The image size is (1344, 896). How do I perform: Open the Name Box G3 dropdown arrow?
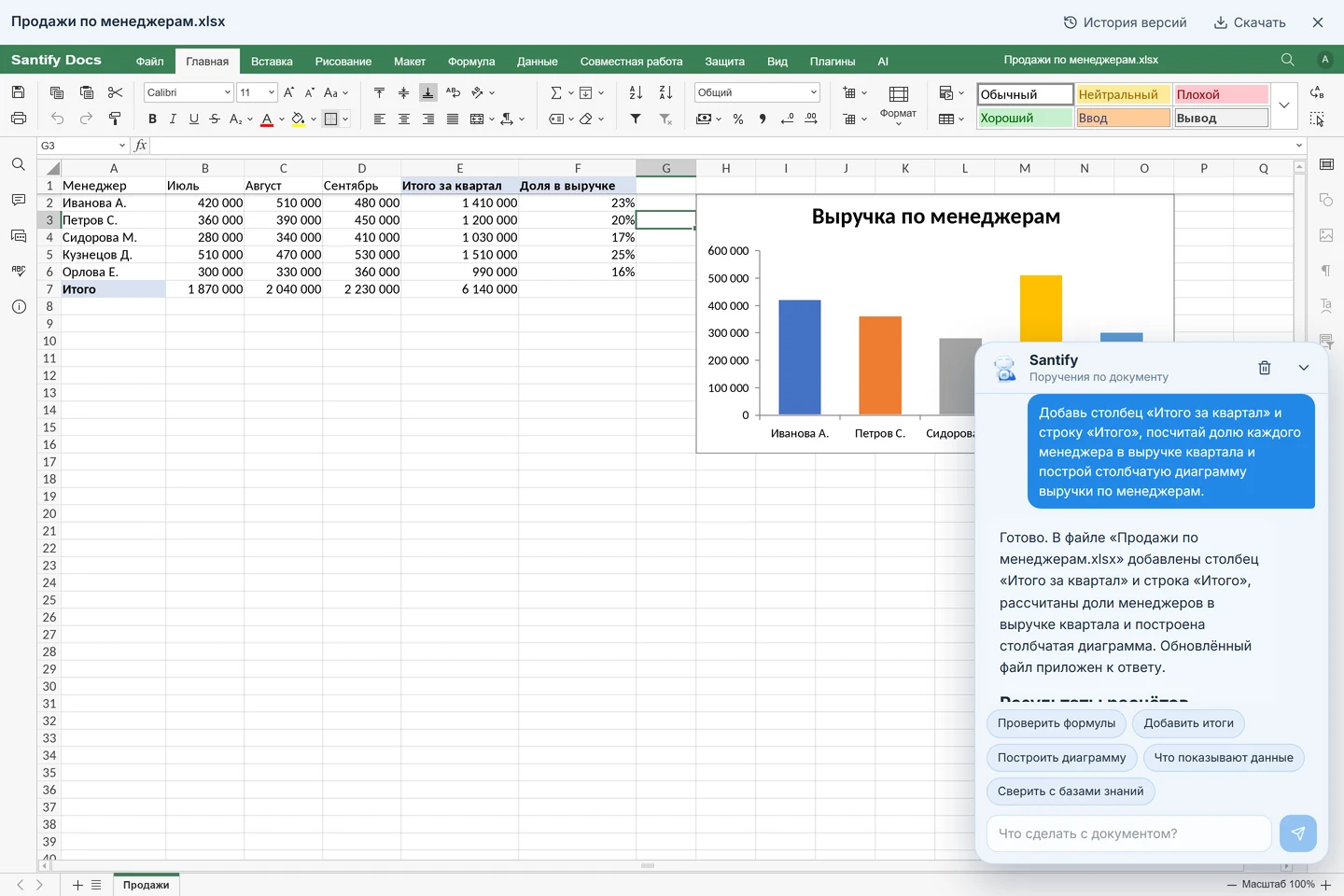(x=122, y=146)
